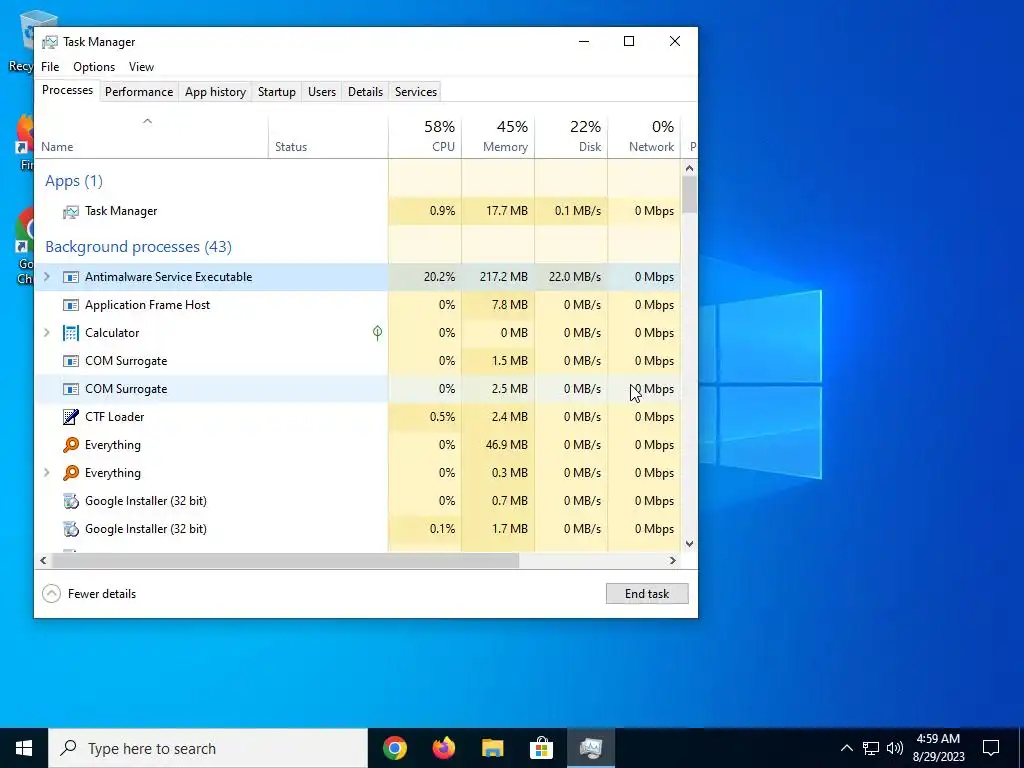Sort by the Name column header
Viewport: 1024px width, 768px height.
point(152,137)
